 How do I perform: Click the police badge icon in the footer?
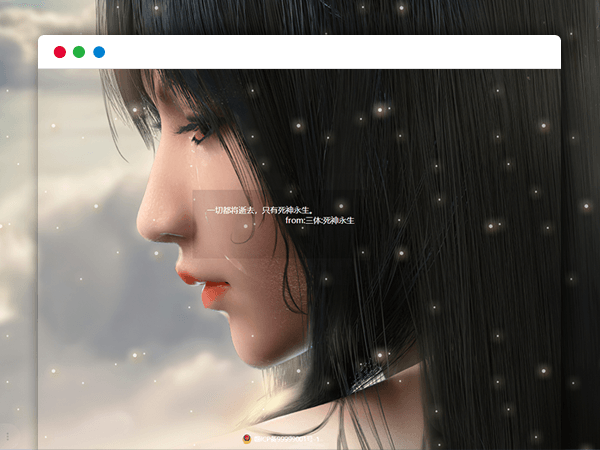247,438
